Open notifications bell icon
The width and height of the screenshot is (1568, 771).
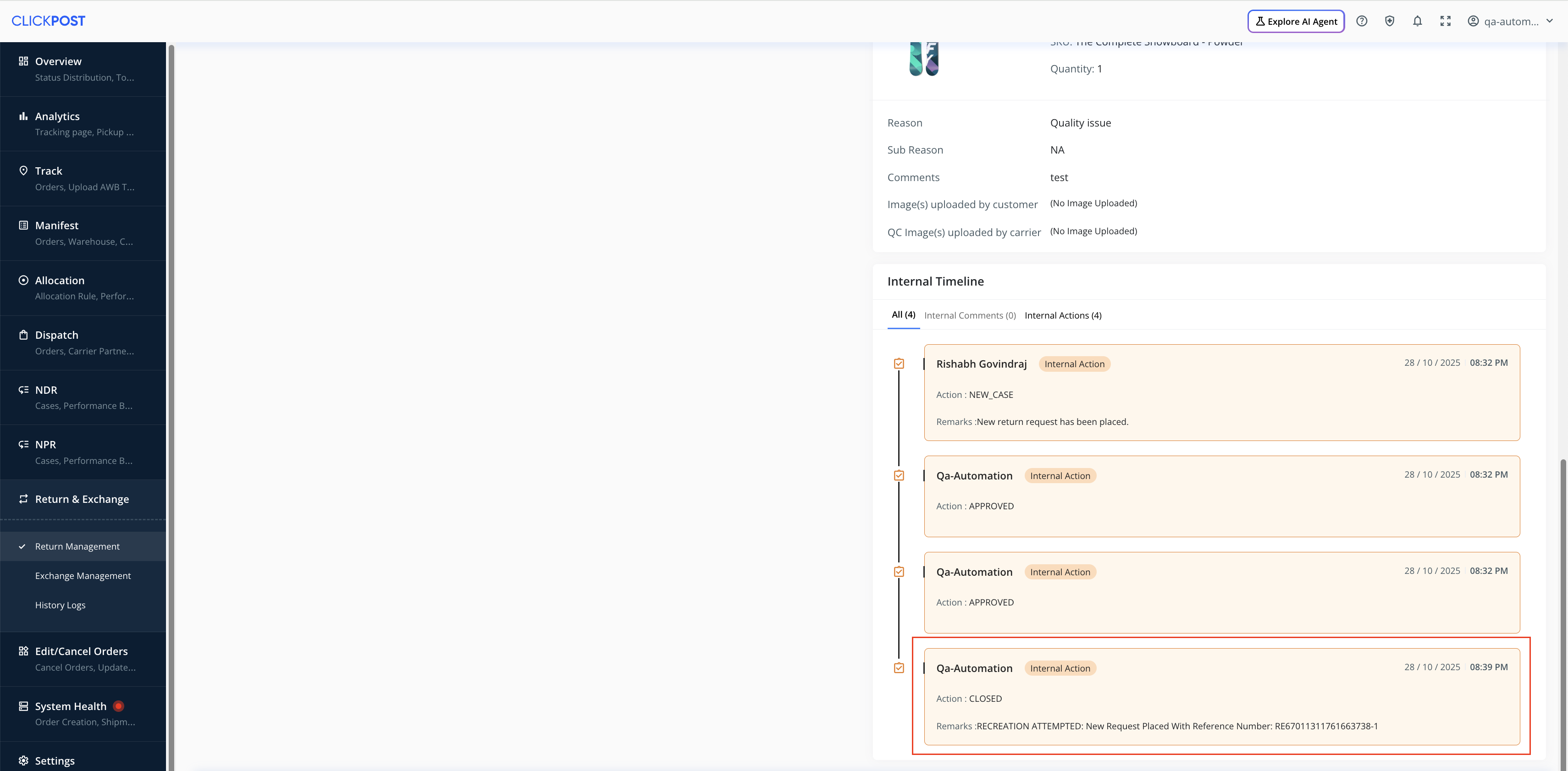[x=1418, y=21]
